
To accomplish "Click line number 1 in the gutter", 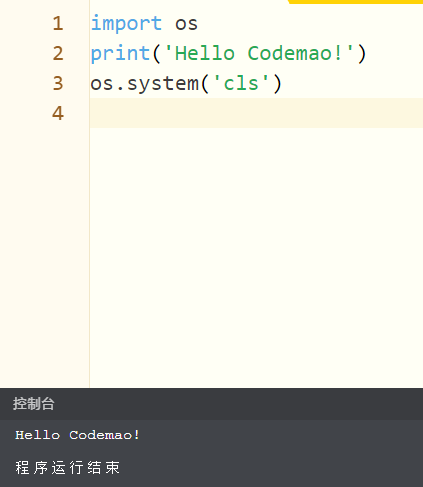I will point(58,23).
